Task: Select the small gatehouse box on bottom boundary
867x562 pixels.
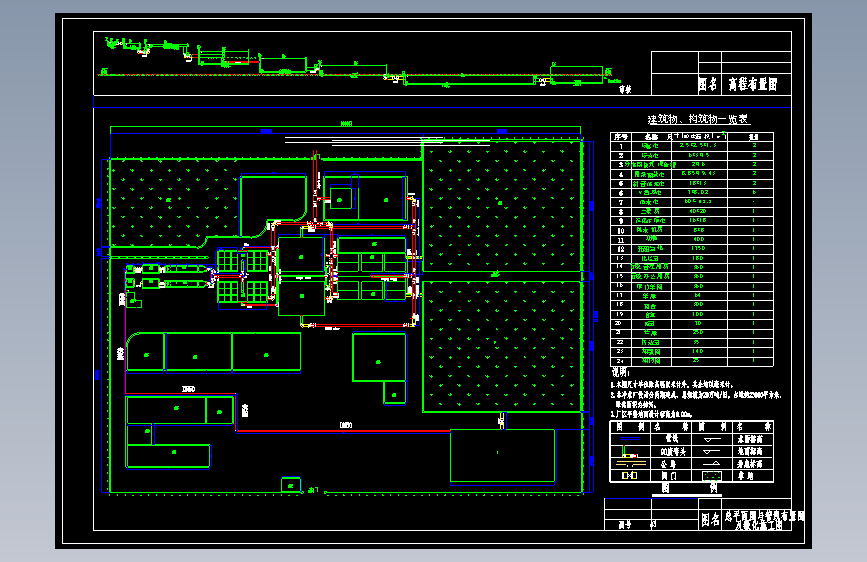Action: pos(291,485)
